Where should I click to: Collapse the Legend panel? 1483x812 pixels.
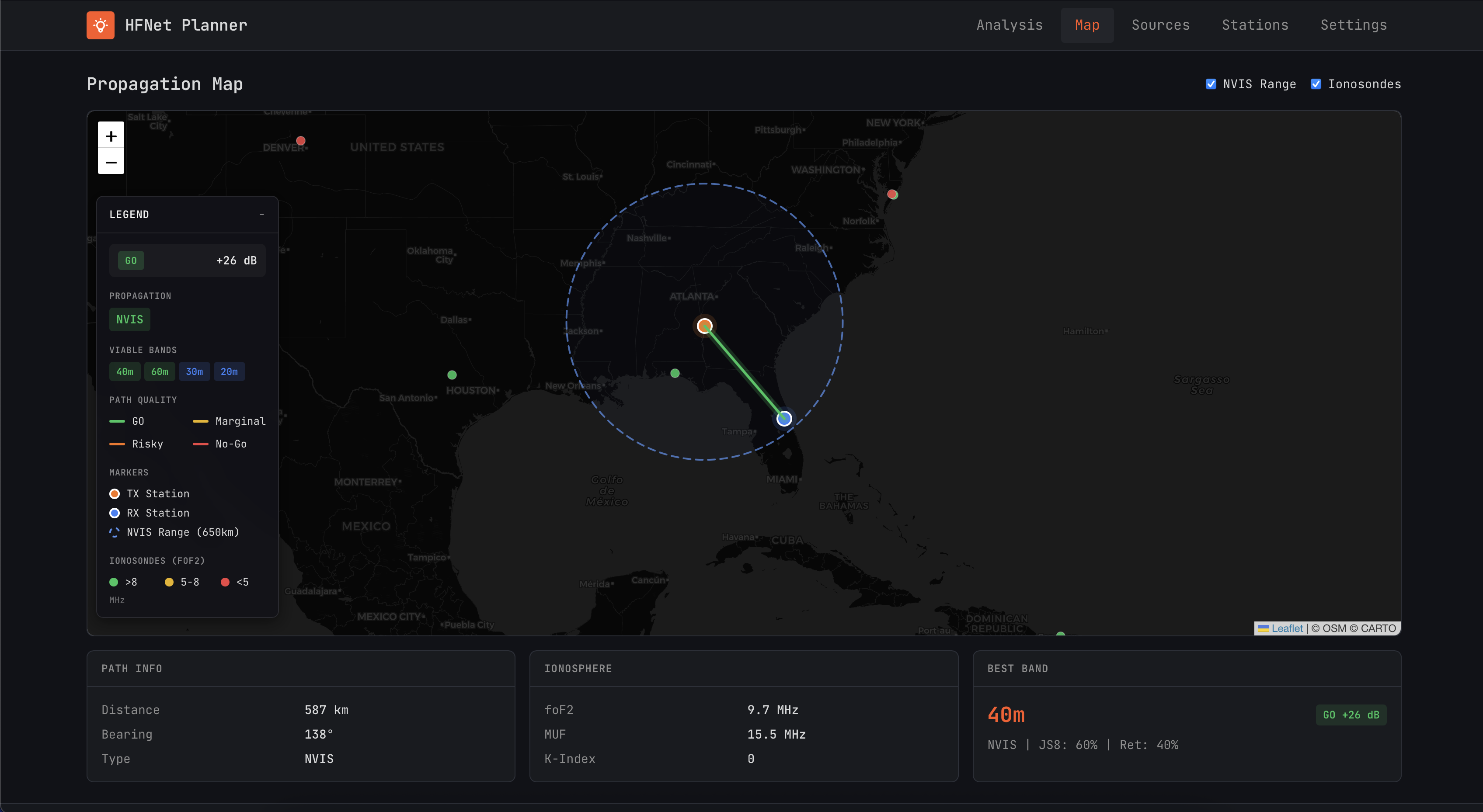(x=261, y=214)
